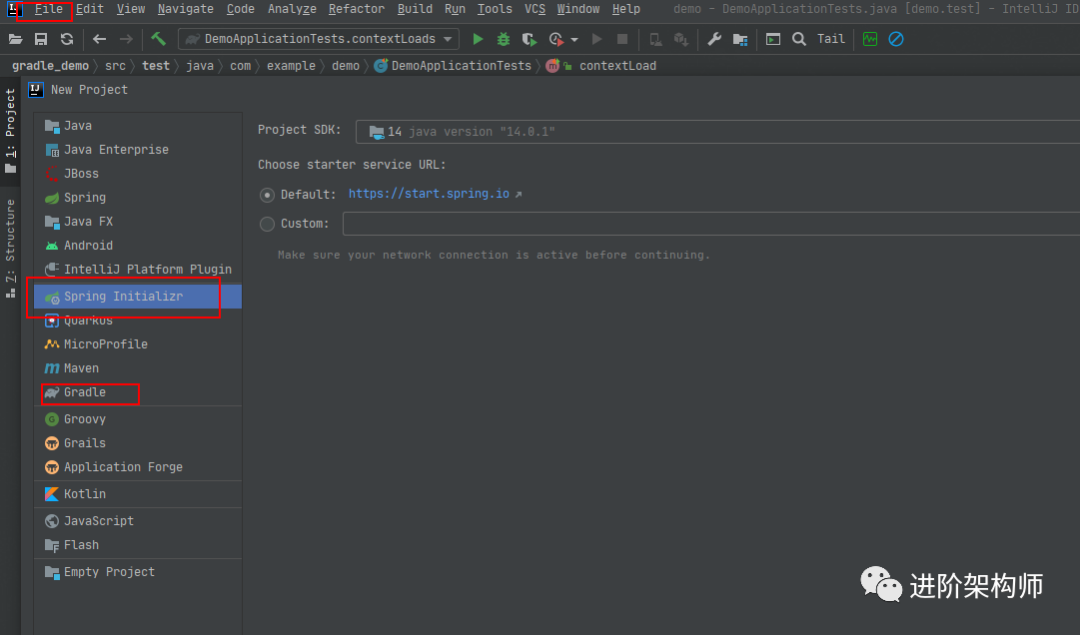Open settings with the wrench icon
Image resolution: width=1080 pixels, height=635 pixels.
click(x=714, y=39)
